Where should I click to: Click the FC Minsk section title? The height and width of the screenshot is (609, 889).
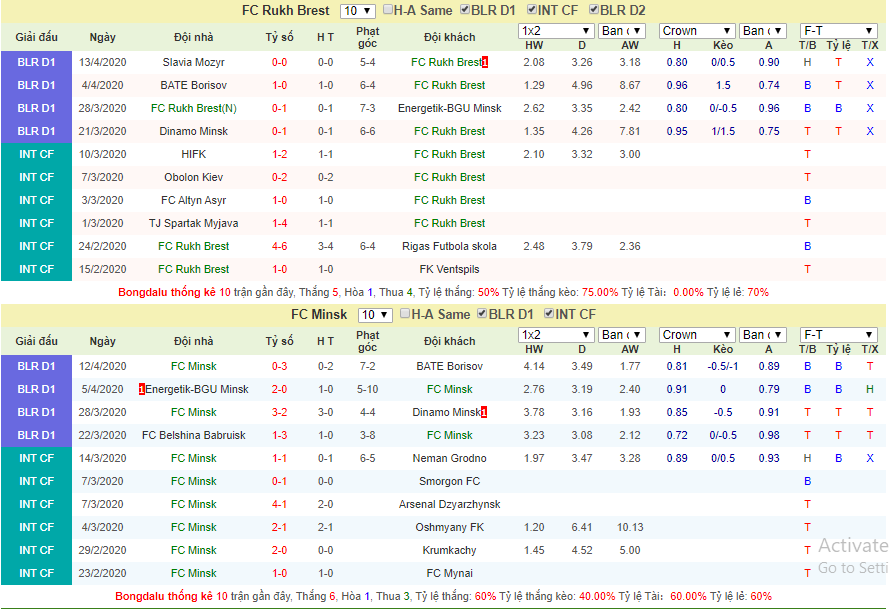[319, 315]
